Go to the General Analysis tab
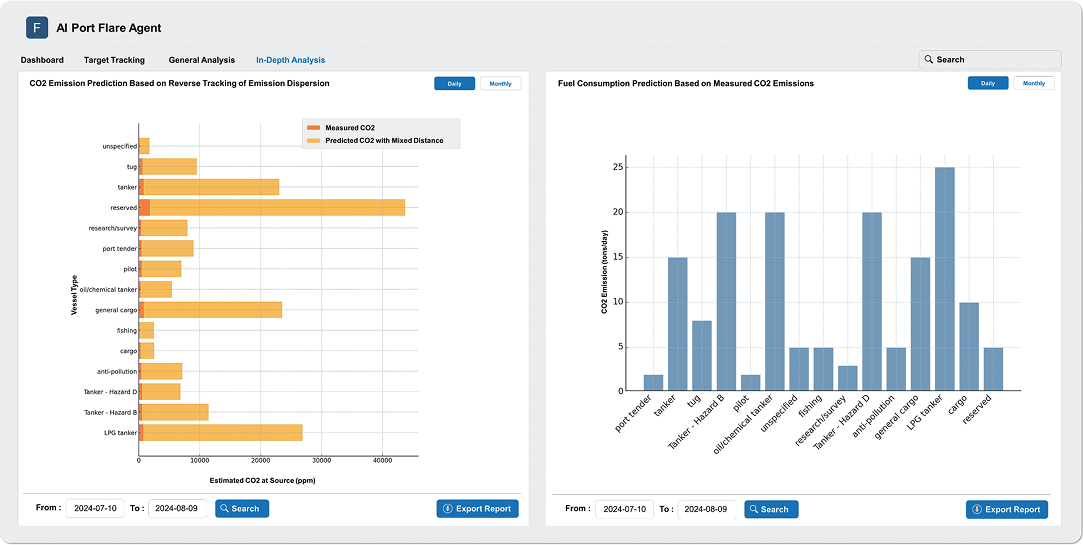Image resolution: width=1083 pixels, height=545 pixels. pos(201,60)
